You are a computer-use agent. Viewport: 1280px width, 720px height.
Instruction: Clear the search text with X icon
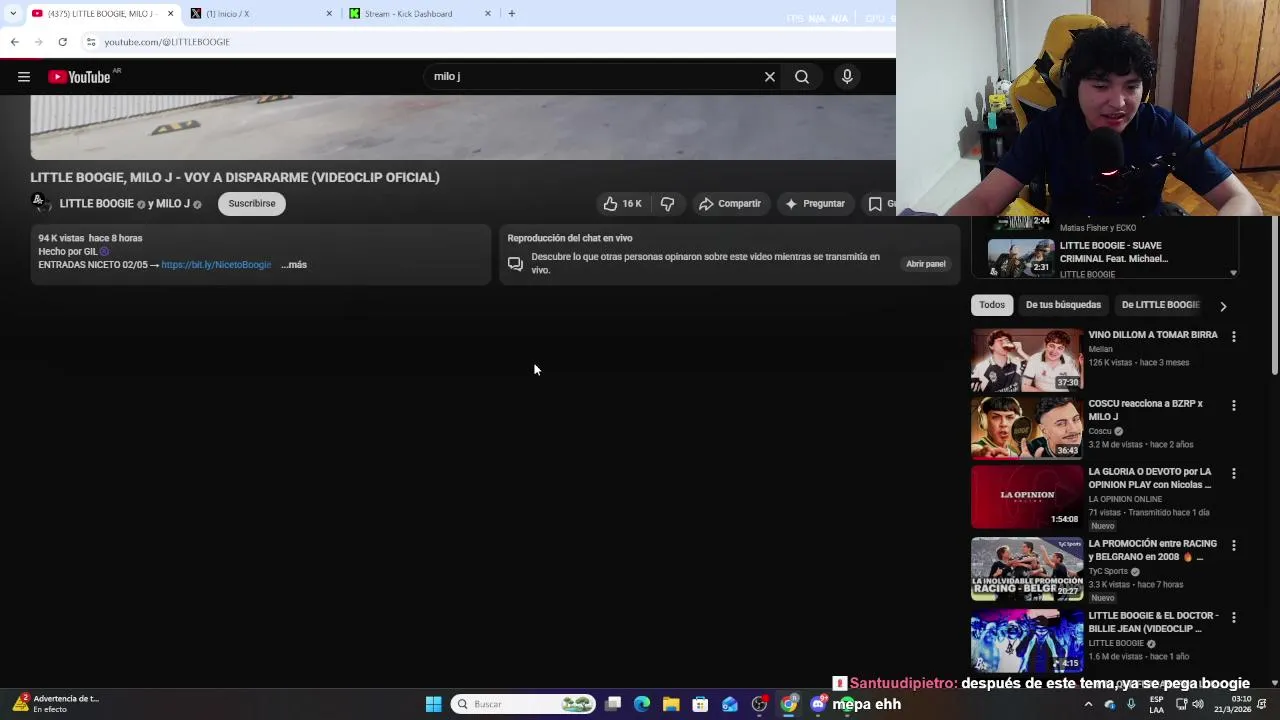click(x=770, y=77)
